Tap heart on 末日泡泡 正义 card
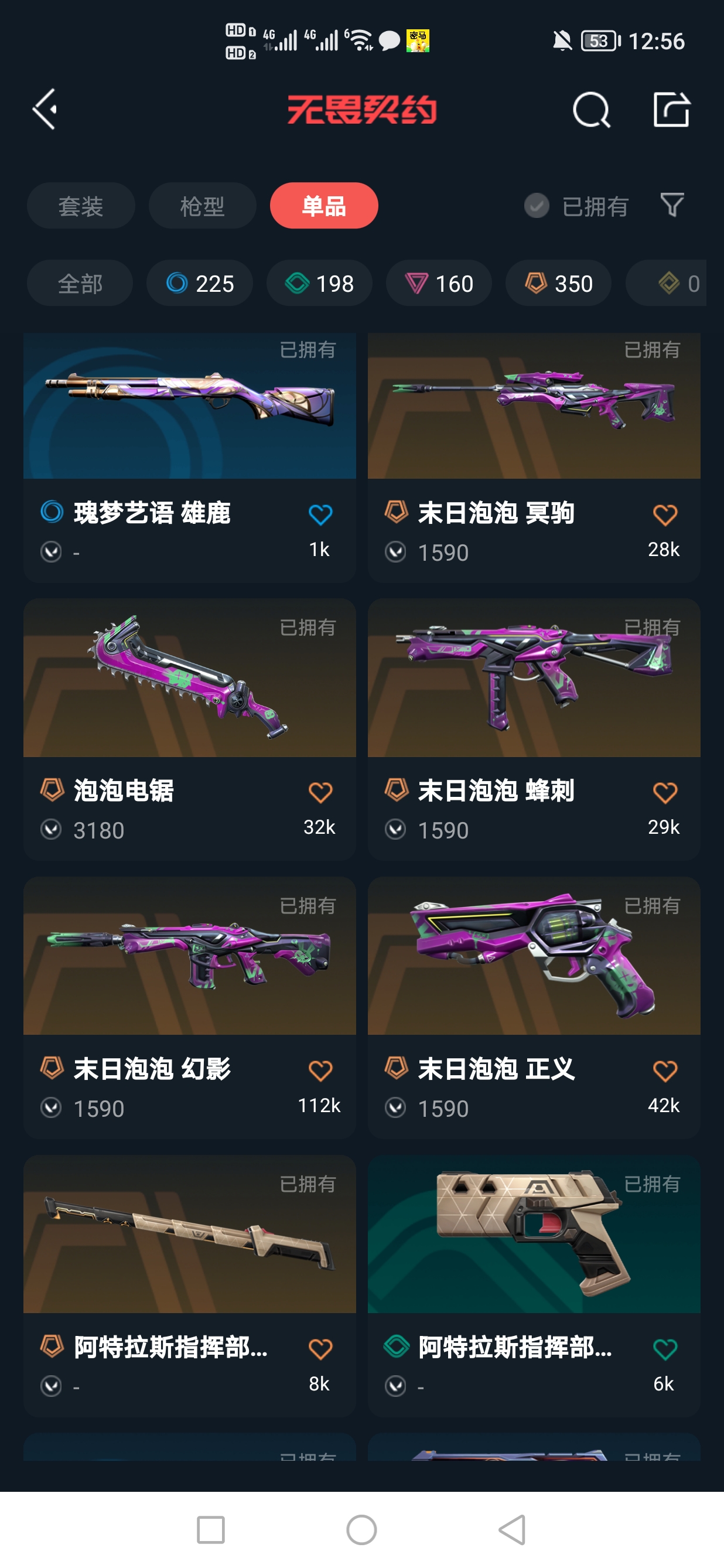The image size is (724, 1568). [664, 1071]
